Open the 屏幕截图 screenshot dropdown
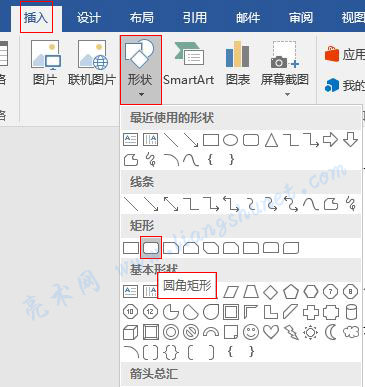 point(285,69)
